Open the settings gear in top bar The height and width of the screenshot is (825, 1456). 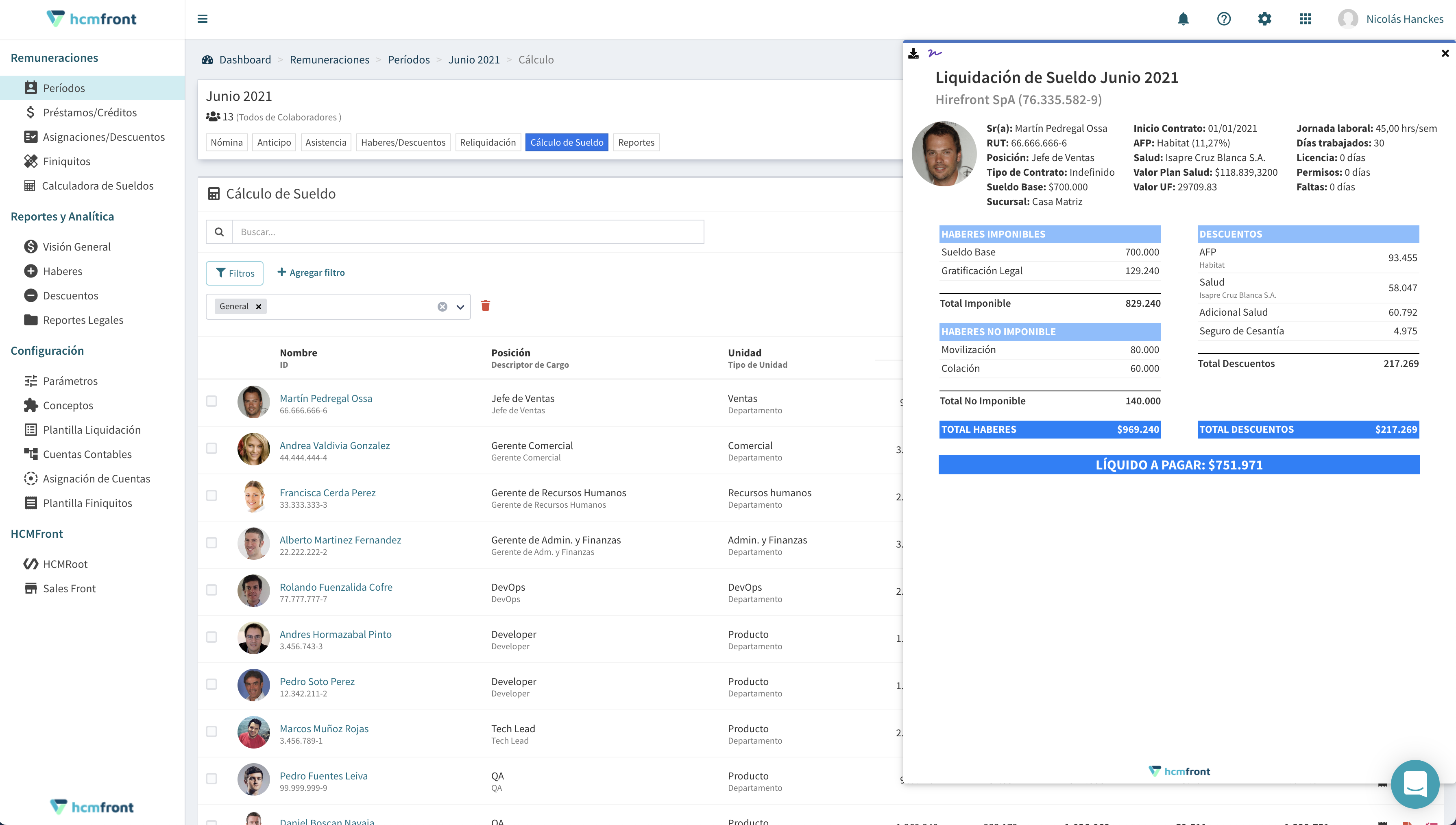(1264, 19)
